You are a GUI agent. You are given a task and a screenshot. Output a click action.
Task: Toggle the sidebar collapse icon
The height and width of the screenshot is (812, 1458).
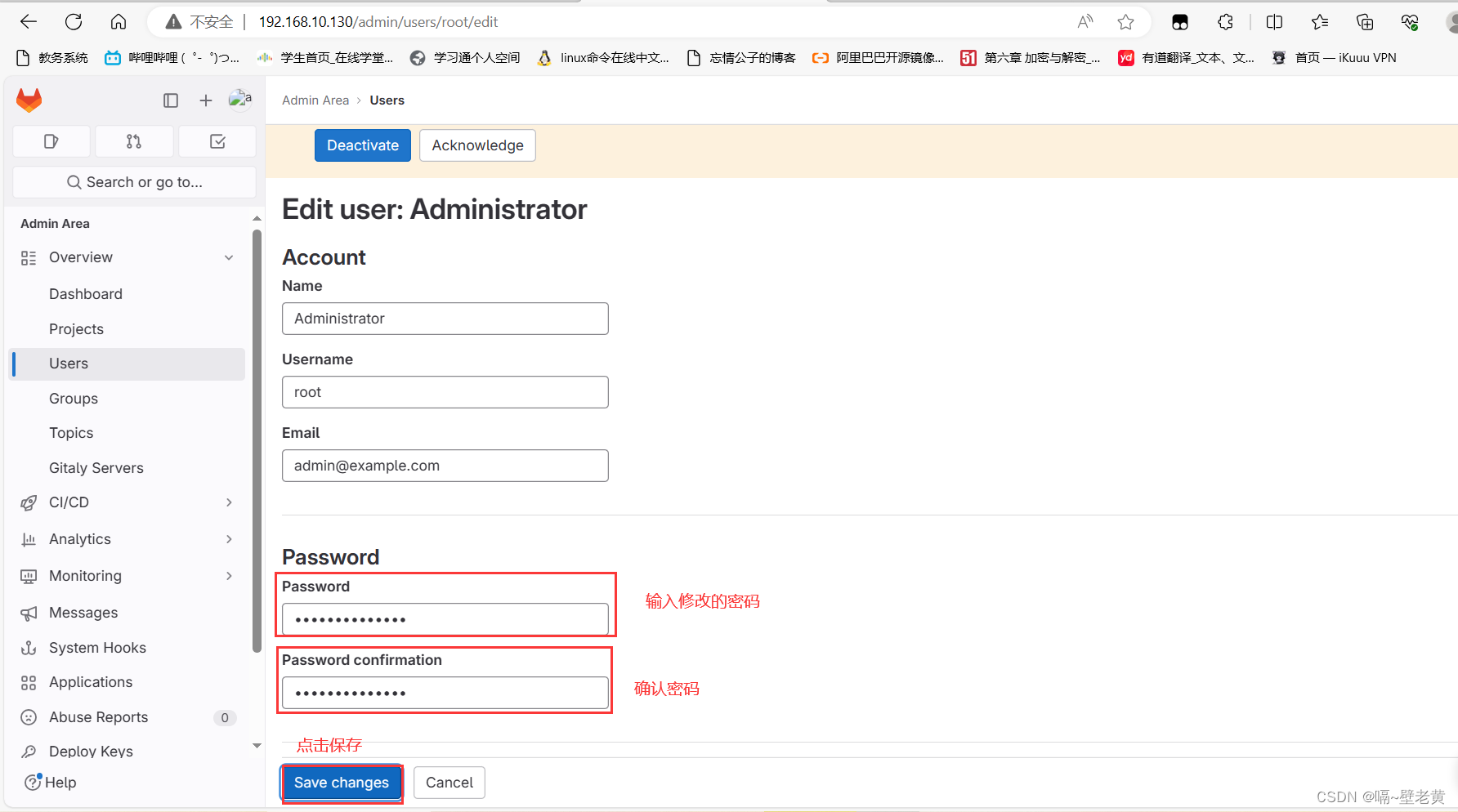[x=171, y=100]
